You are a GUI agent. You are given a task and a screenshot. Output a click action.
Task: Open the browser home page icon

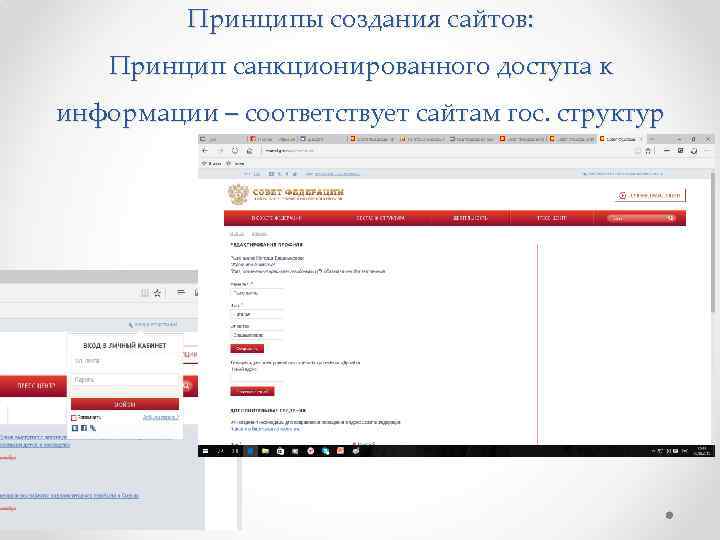(x=249, y=150)
